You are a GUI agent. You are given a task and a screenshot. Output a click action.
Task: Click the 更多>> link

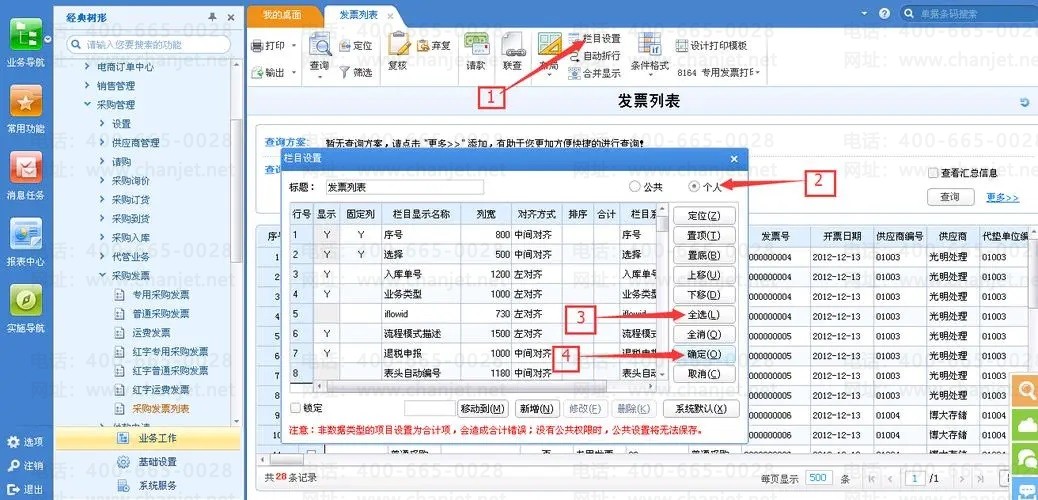click(1002, 197)
